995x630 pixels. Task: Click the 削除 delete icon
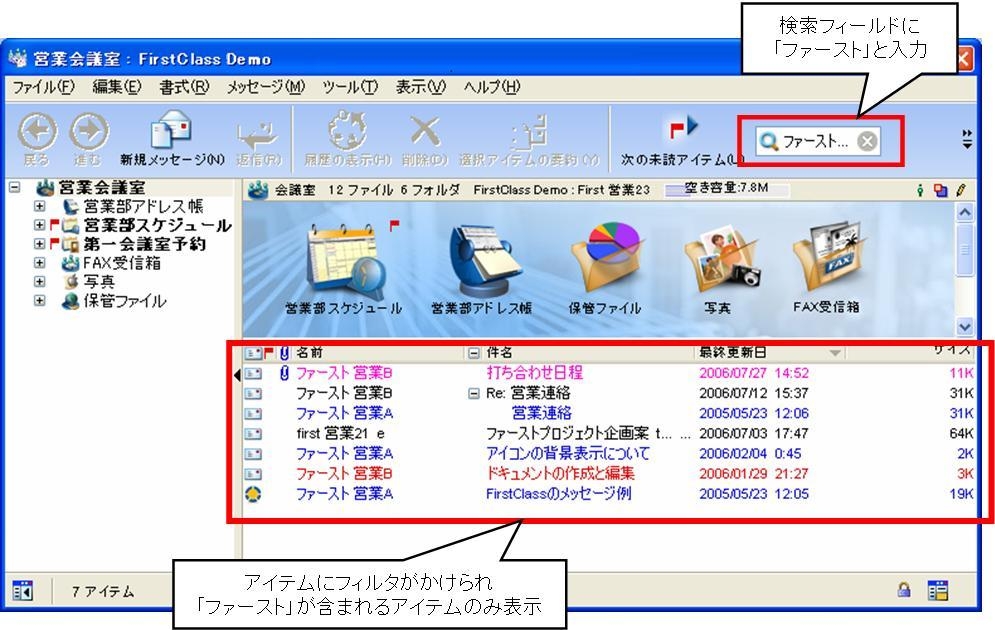(425, 130)
